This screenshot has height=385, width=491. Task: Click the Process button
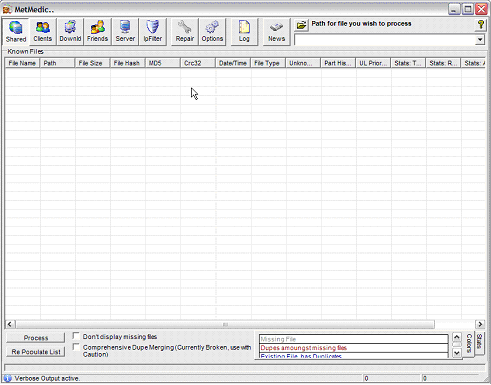(36, 338)
